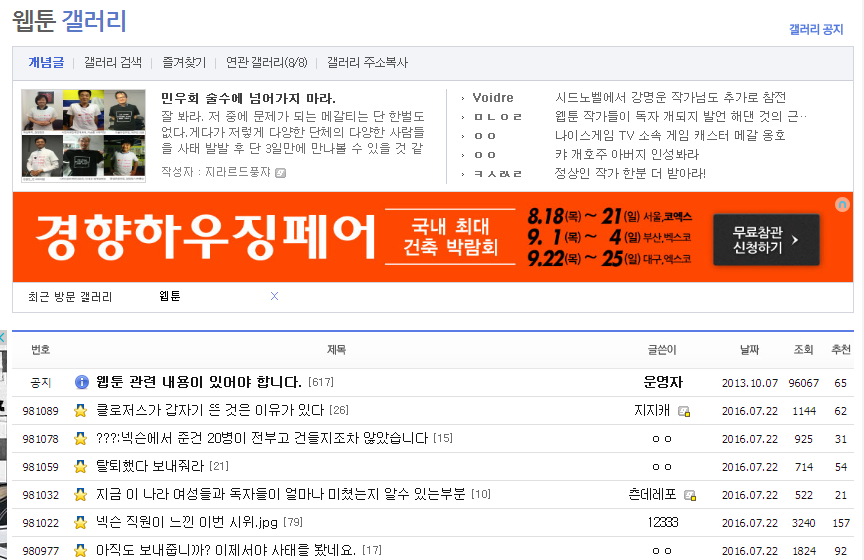Viewport: 864px width, 560px height.
Task: Open featured post 민우회 술수에 넘어가지 마라
Action: point(248,99)
